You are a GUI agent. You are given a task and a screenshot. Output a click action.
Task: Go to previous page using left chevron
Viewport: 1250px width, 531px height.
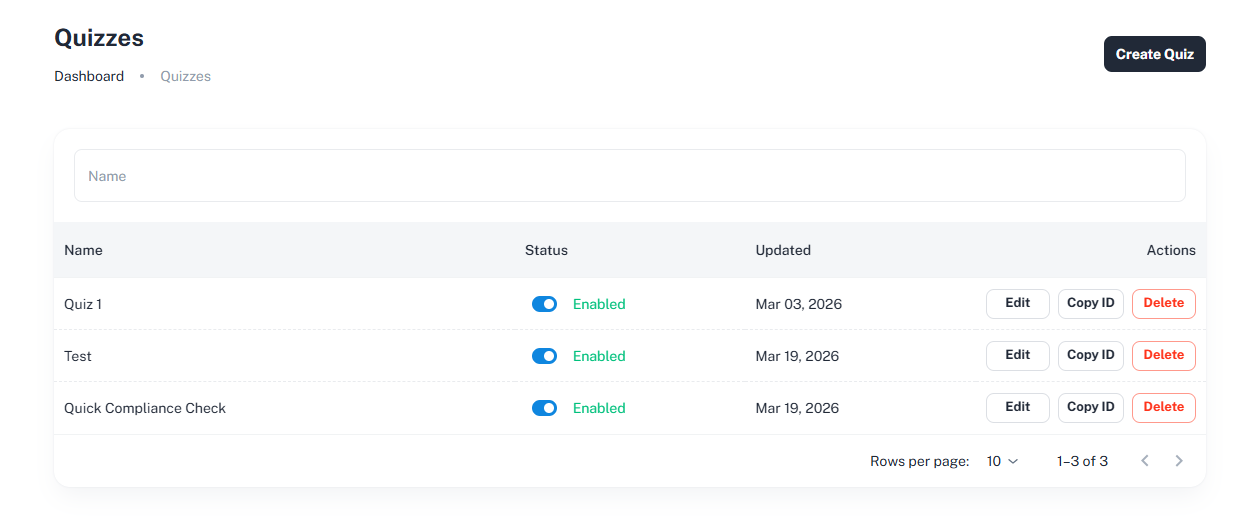tap(1145, 461)
